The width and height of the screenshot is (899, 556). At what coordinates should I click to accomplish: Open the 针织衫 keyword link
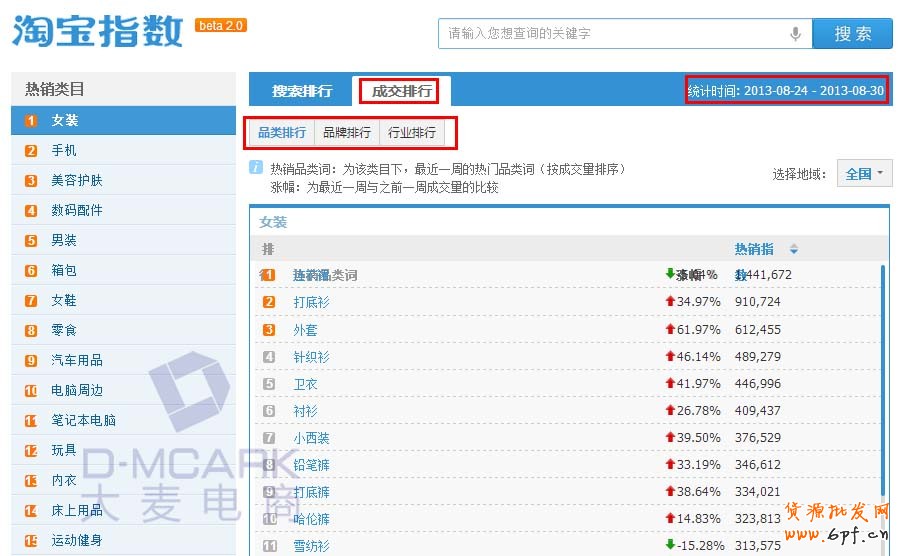coord(311,357)
